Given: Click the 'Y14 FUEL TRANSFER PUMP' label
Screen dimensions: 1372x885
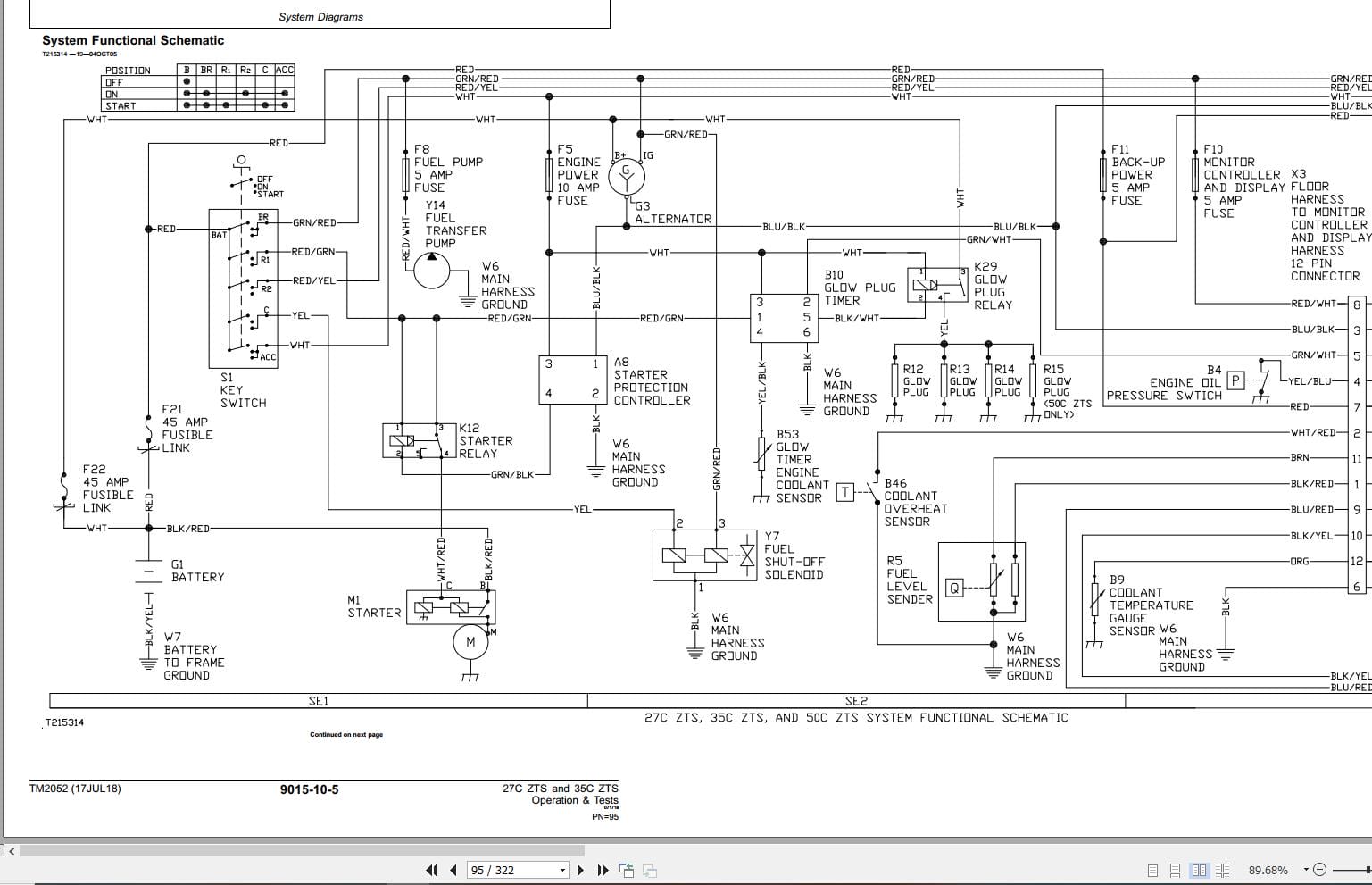Looking at the screenshot, I should point(455,224).
